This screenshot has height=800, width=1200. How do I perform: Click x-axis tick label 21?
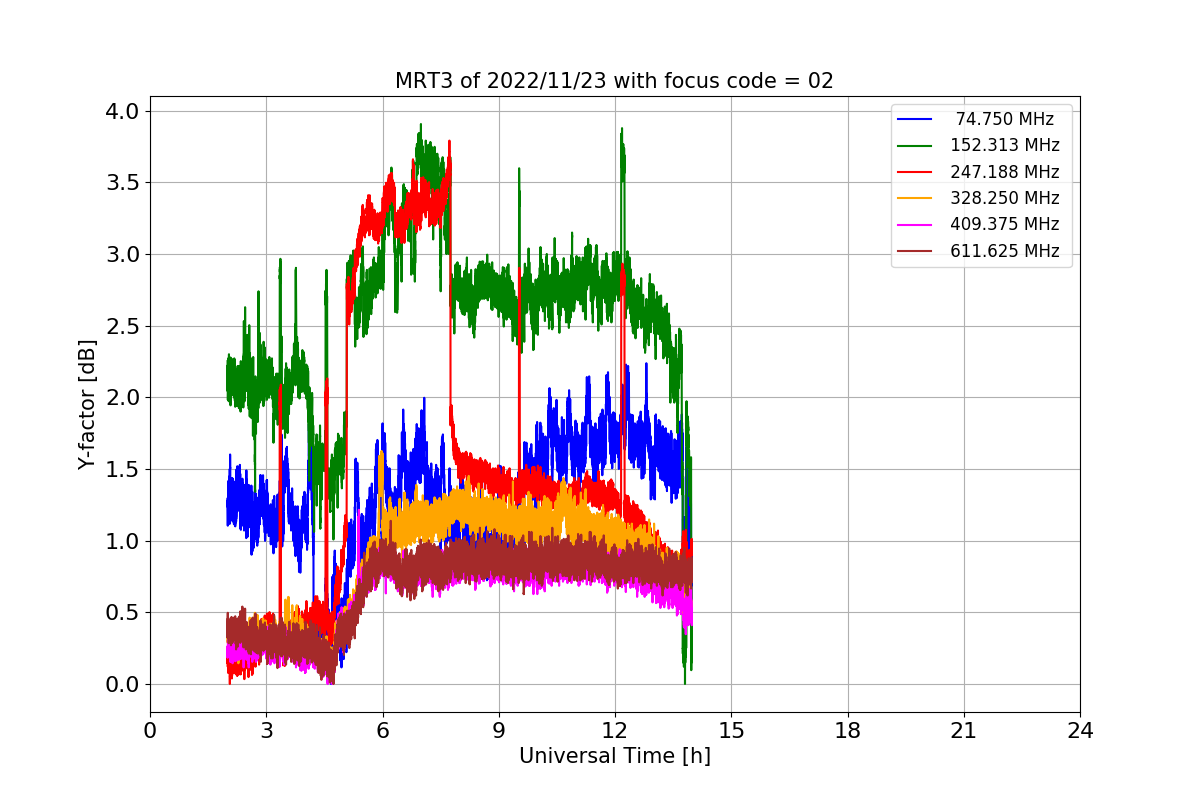(964, 731)
